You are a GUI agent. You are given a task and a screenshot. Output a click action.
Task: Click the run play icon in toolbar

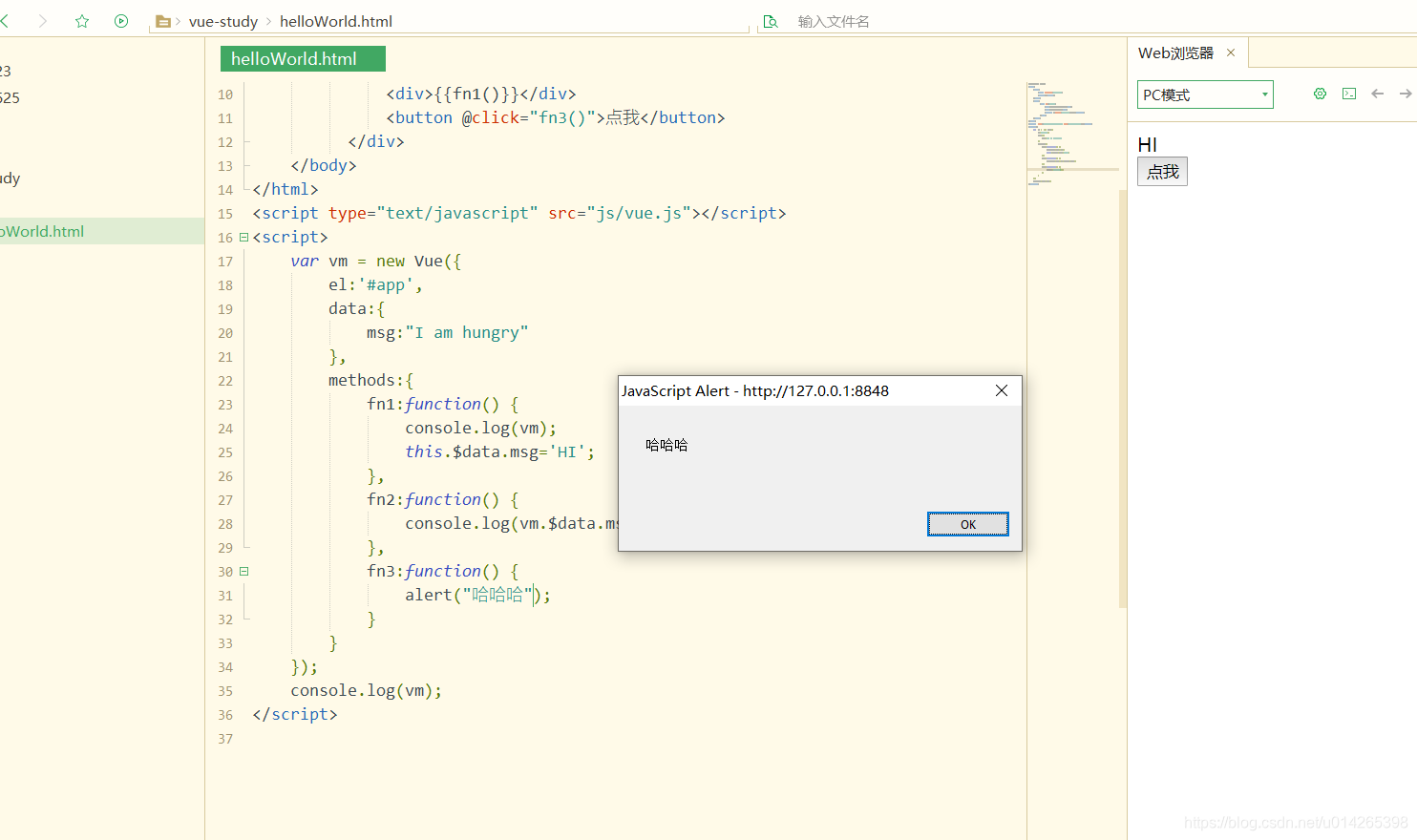pyautogui.click(x=121, y=21)
